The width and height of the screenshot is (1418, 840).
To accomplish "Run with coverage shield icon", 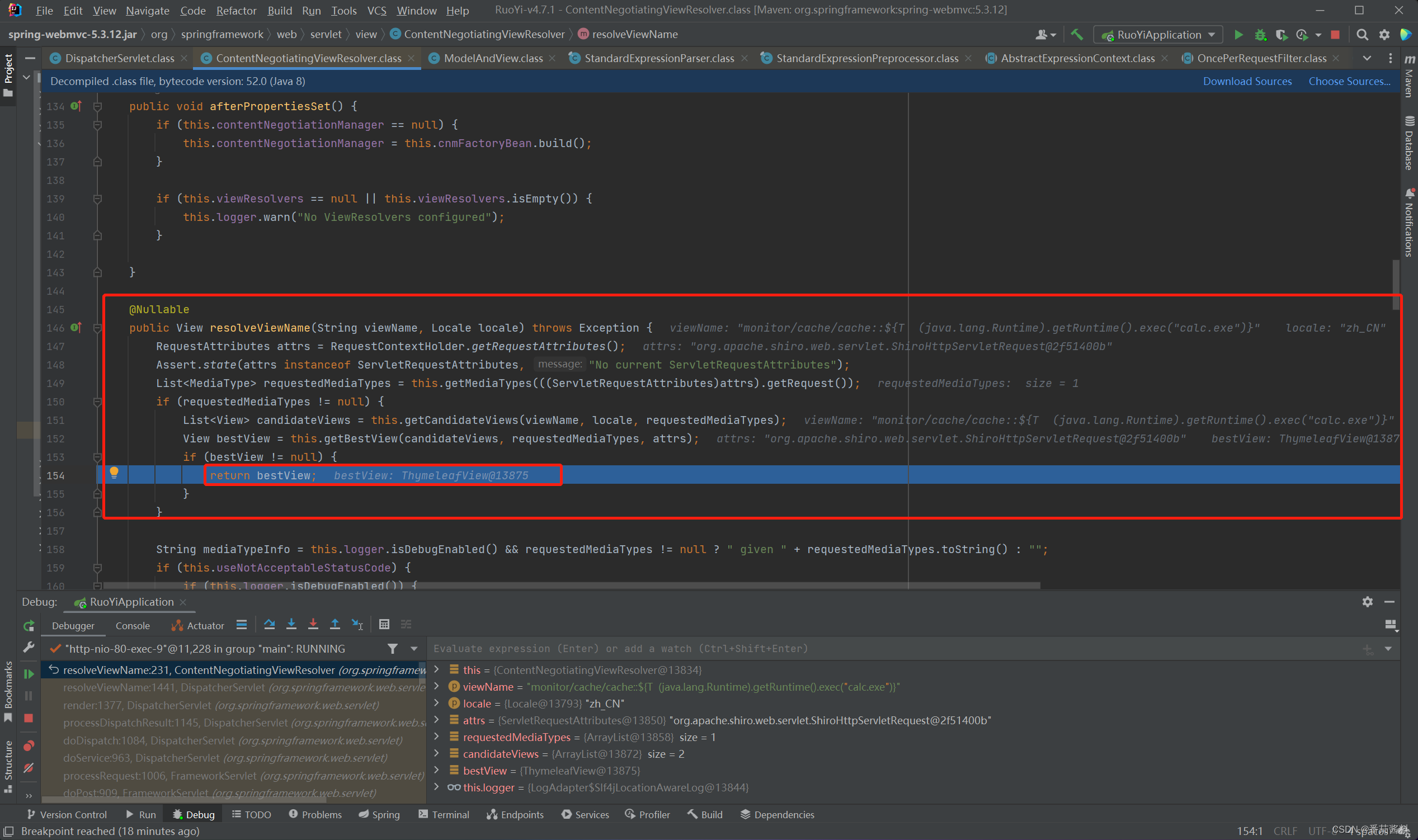I will point(1281,35).
